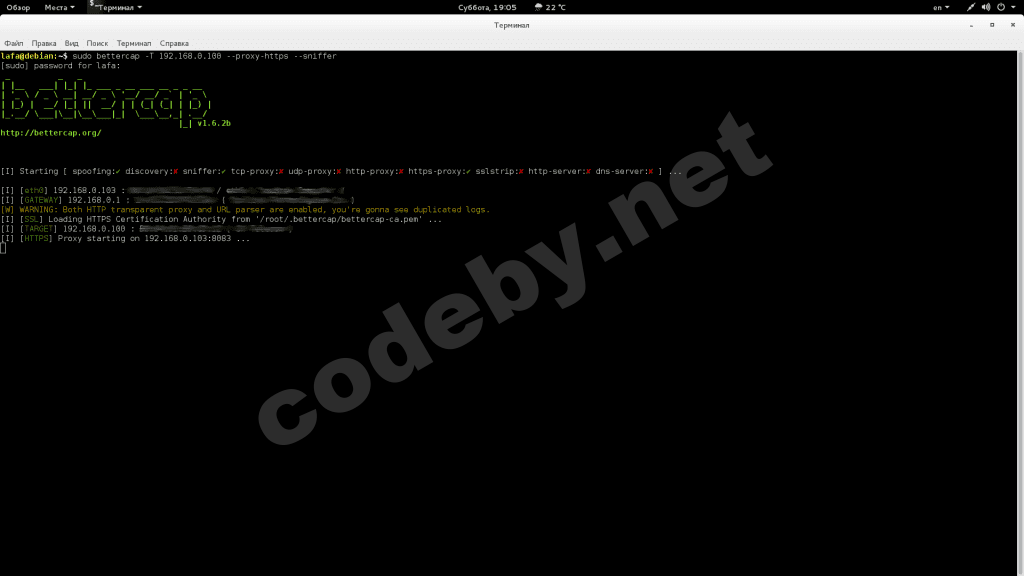Open the Поиск menu
This screenshot has height=576, width=1024.
(97, 43)
